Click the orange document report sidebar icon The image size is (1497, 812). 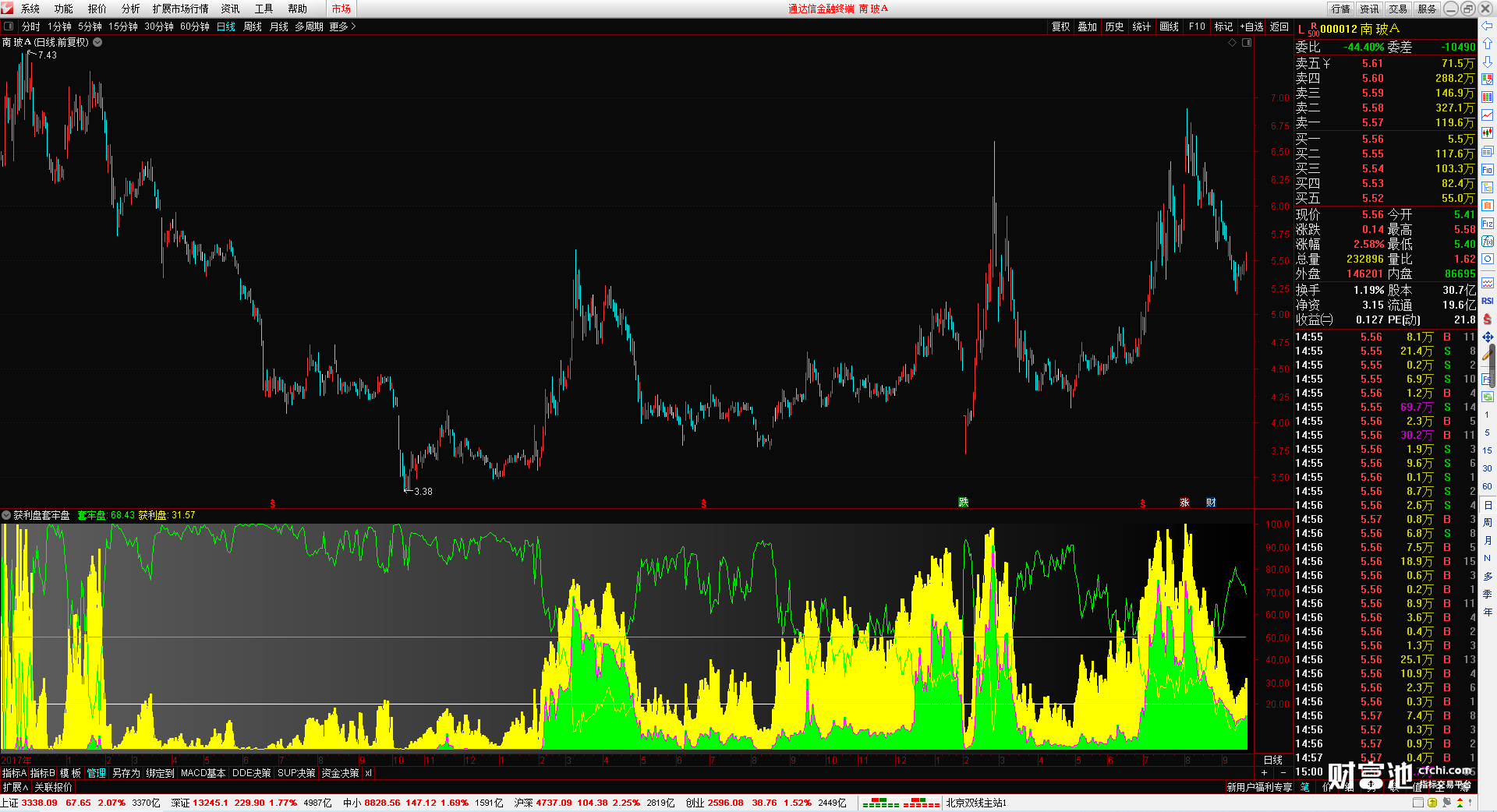click(1488, 205)
